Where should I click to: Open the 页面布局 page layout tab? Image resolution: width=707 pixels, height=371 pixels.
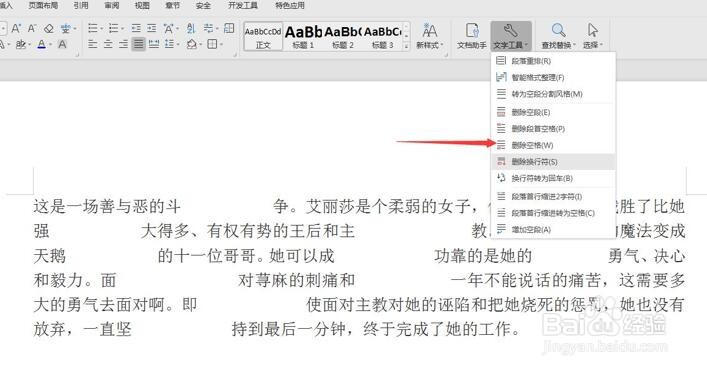pyautogui.click(x=43, y=5)
